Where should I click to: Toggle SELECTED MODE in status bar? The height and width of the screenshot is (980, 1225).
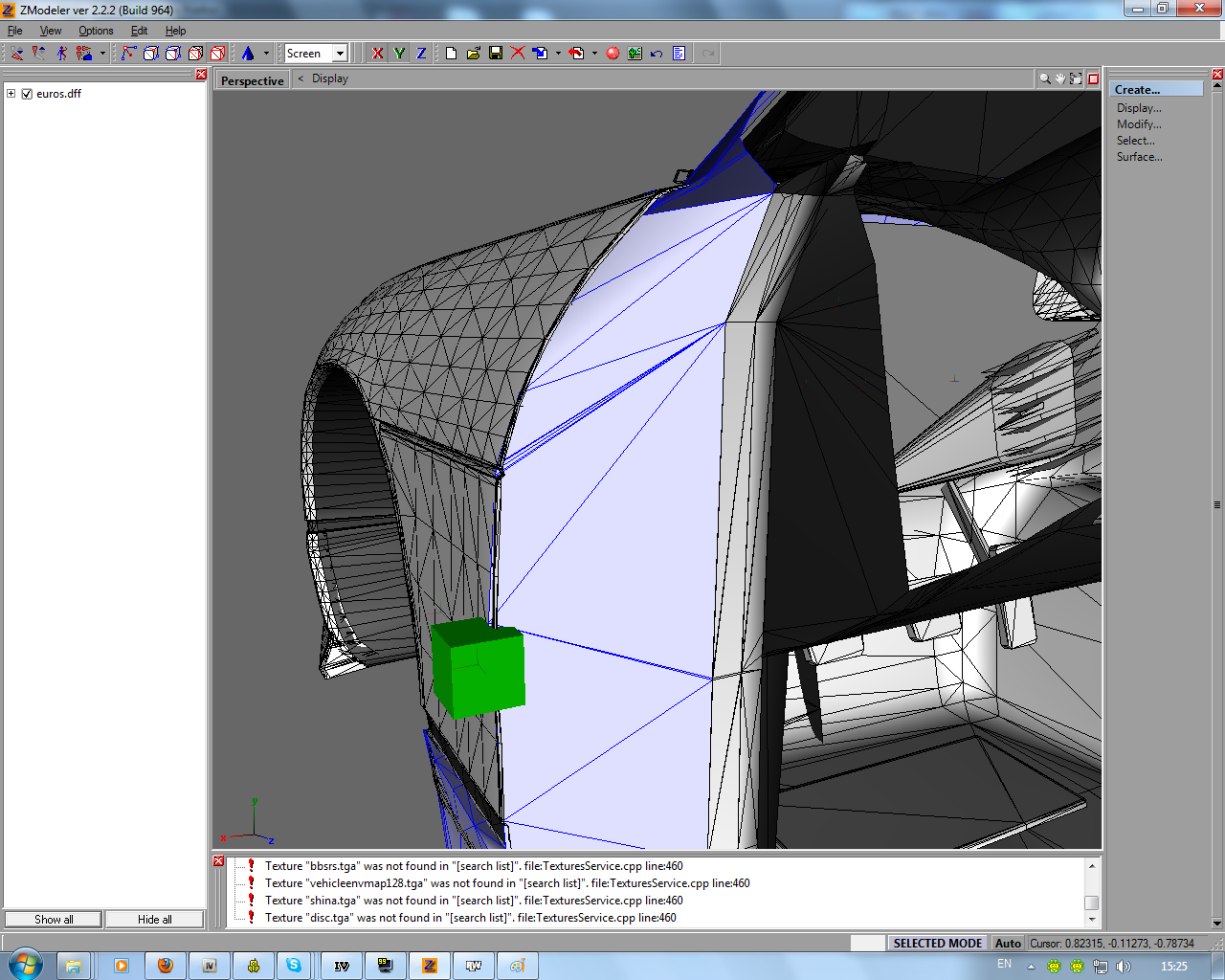tap(938, 944)
